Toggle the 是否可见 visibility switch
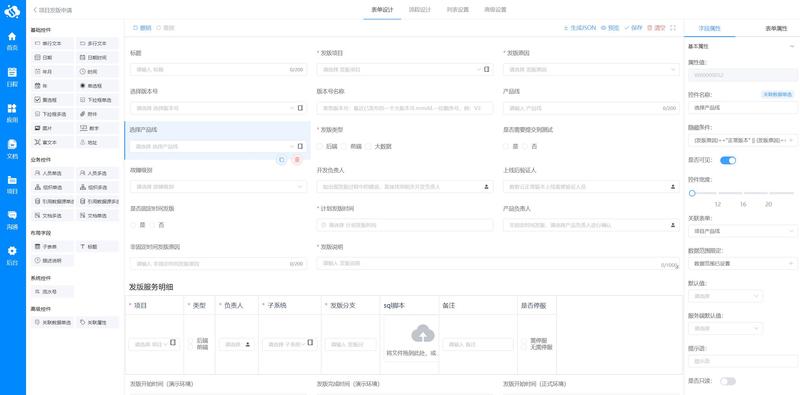800x395 pixels. [x=728, y=160]
